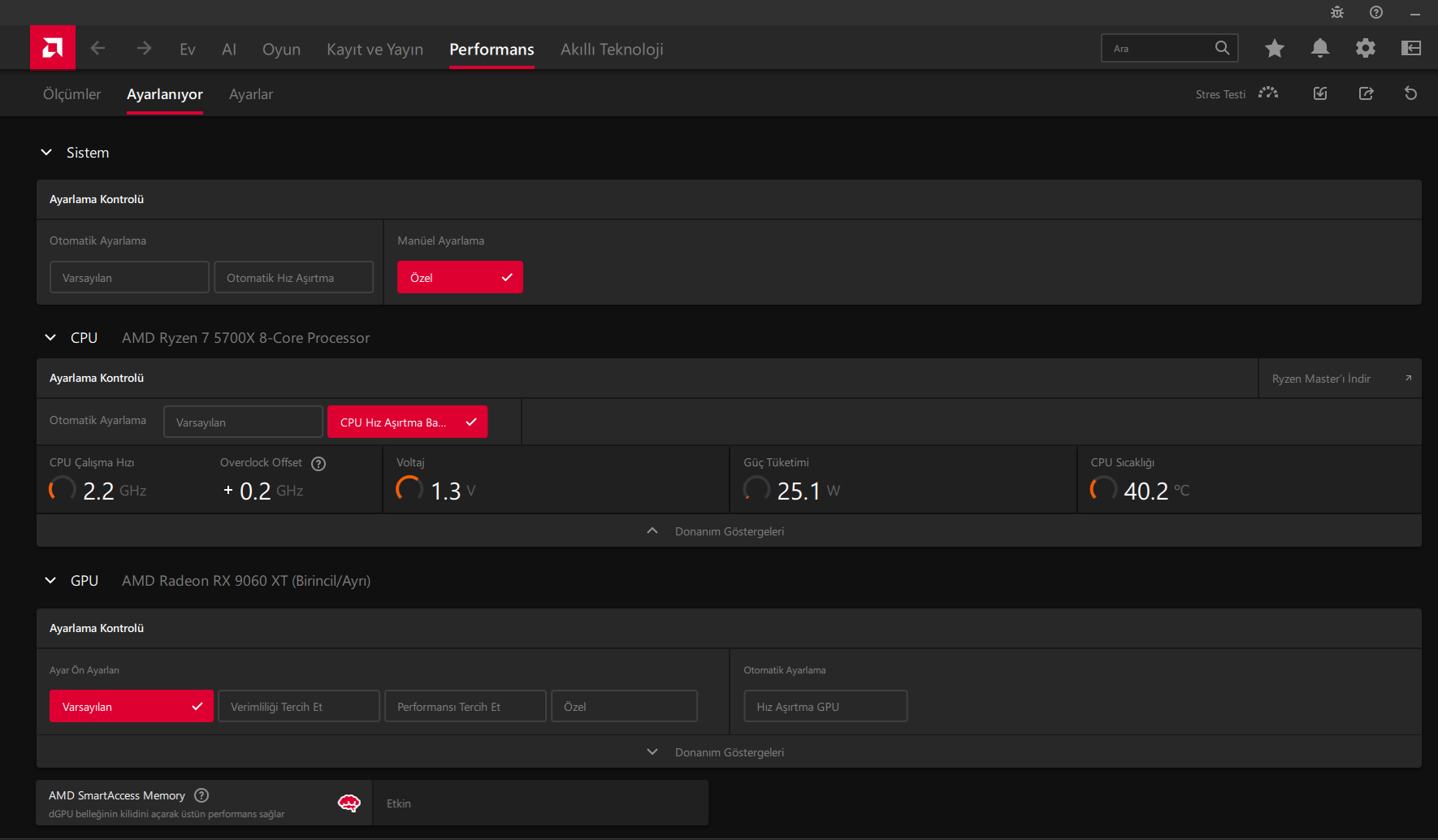Collapse CPU Donanım Göstergeleri
This screenshot has height=840, width=1438.
[x=729, y=531]
